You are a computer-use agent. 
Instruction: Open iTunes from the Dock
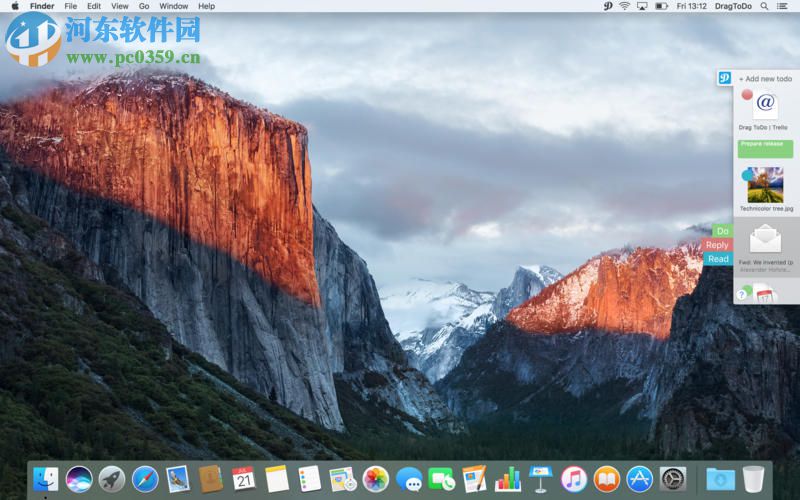pyautogui.click(x=573, y=479)
